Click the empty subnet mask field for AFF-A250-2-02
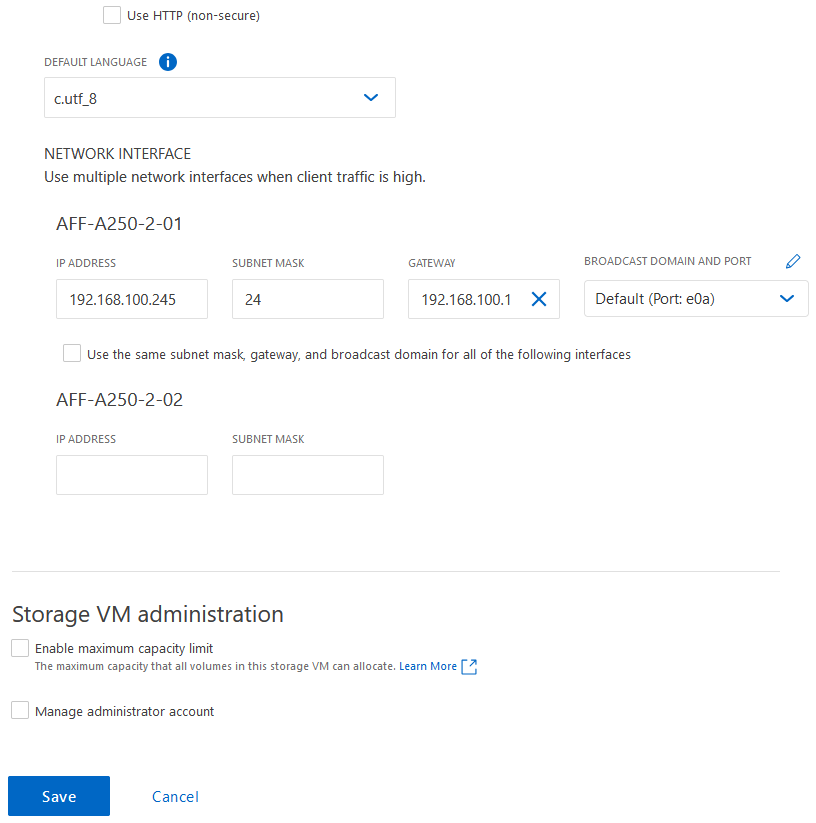The width and height of the screenshot is (816, 823). coord(307,474)
